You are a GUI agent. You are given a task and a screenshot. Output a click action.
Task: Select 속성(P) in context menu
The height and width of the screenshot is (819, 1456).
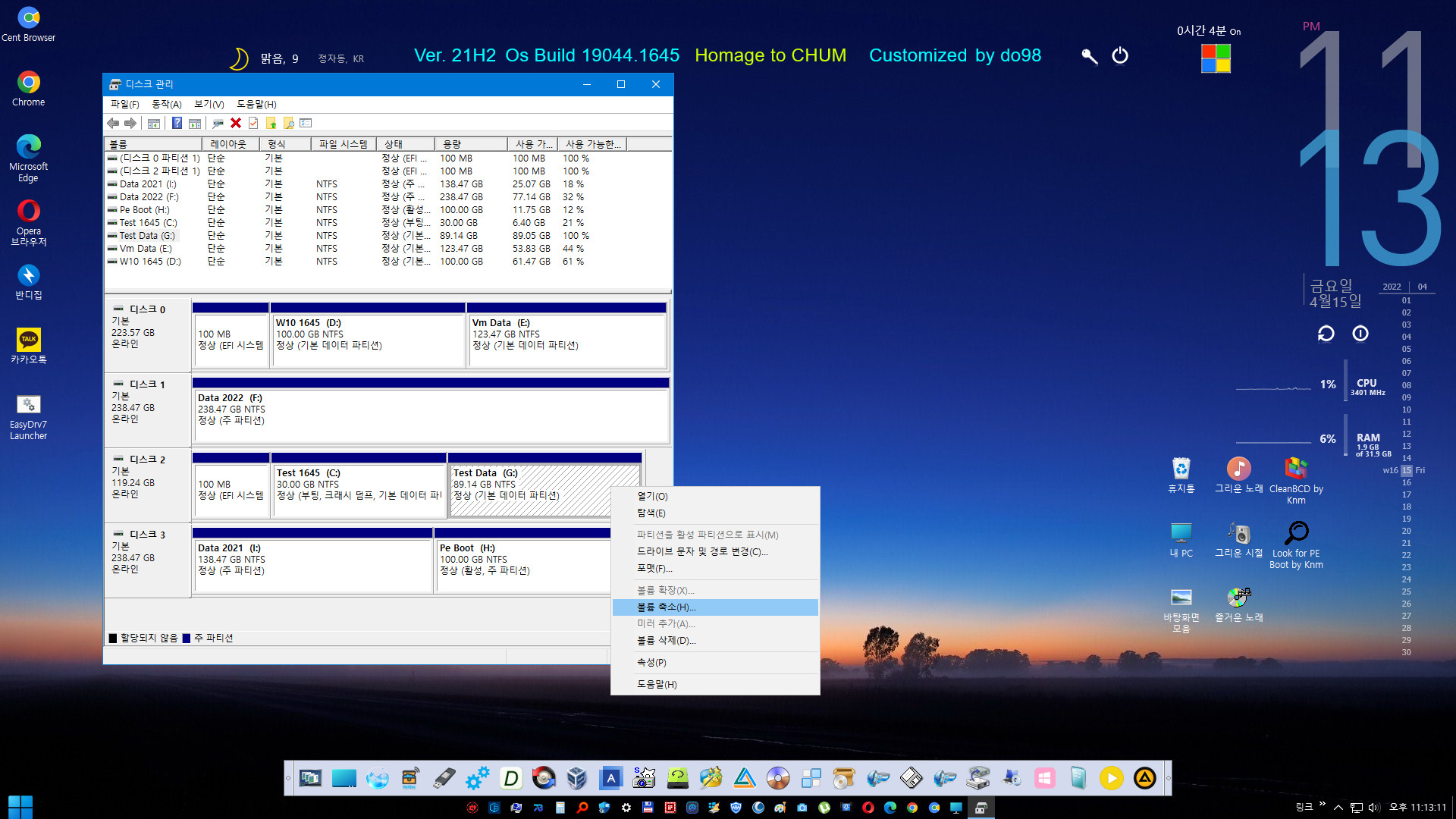(x=715, y=663)
